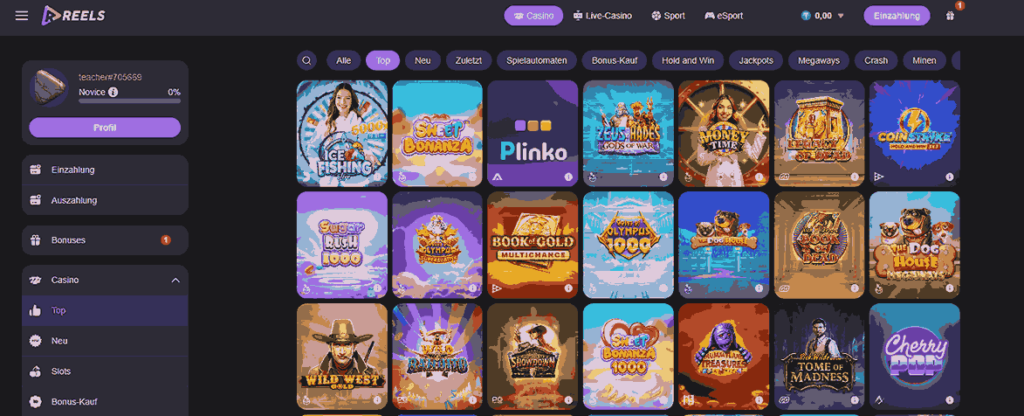This screenshot has width=1024, height=416.
Task: Click the search magnifier icon
Action: pos(307,61)
